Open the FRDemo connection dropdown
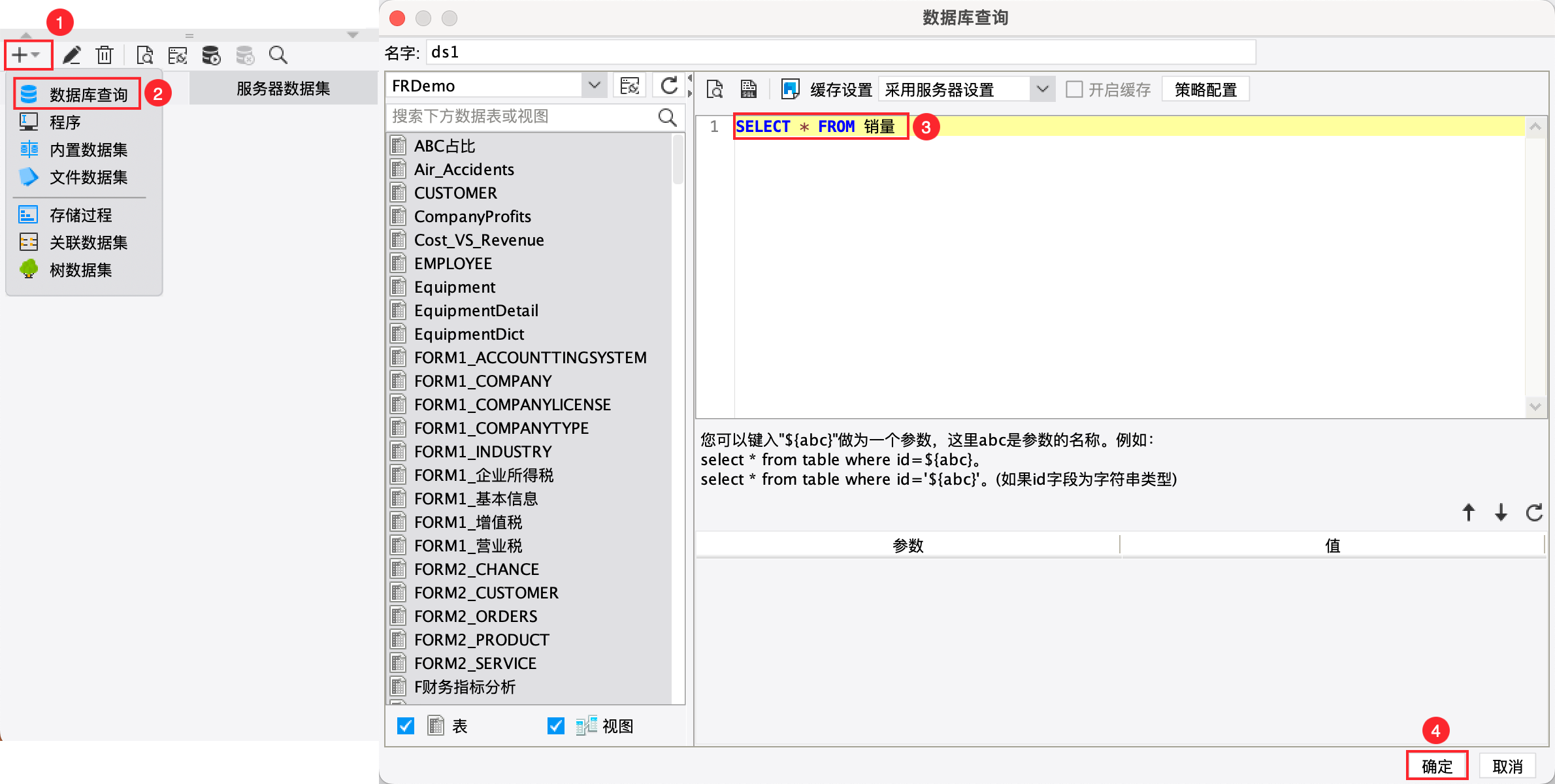This screenshot has height=784, width=1555. (x=594, y=86)
